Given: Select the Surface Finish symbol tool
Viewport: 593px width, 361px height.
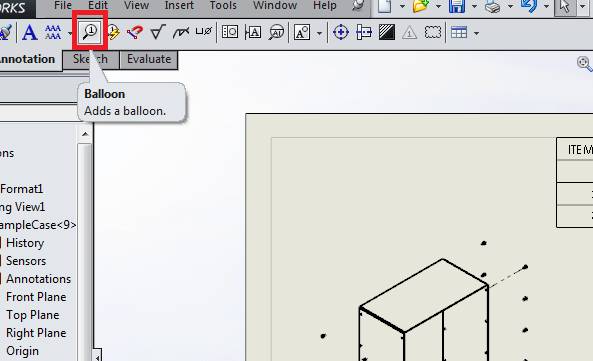Looking at the screenshot, I should (x=158, y=33).
